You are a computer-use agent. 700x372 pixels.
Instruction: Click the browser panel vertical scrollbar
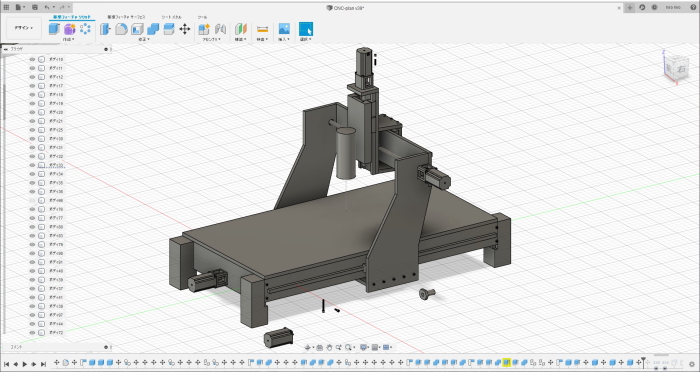click(4, 103)
